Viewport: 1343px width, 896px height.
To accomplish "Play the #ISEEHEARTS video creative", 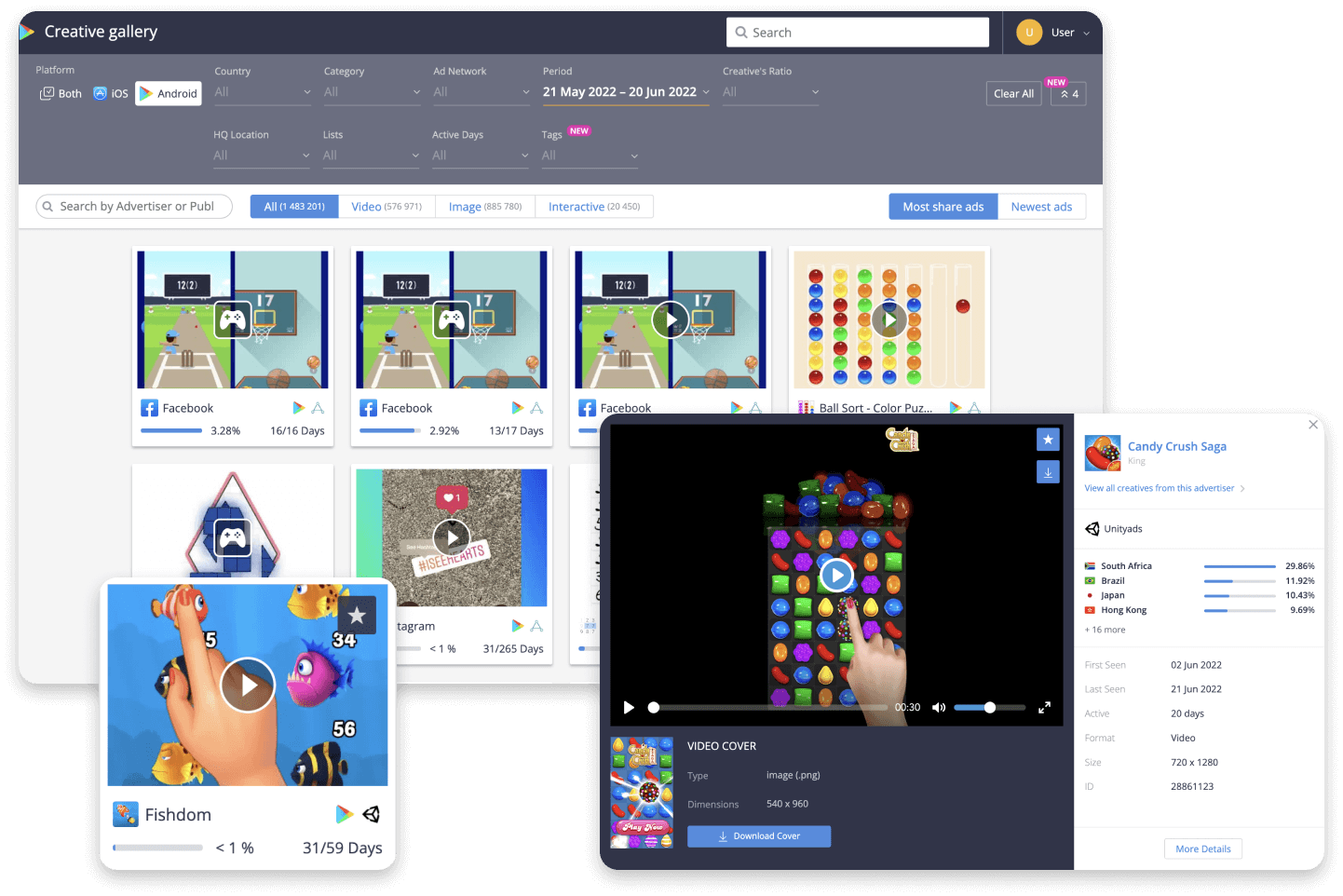I will (452, 537).
